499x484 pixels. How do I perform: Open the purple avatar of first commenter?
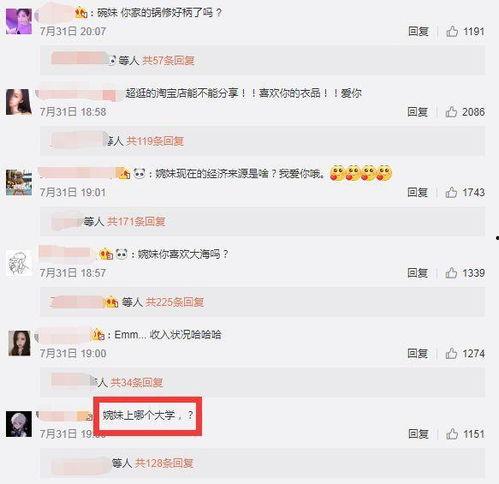tap(19, 21)
